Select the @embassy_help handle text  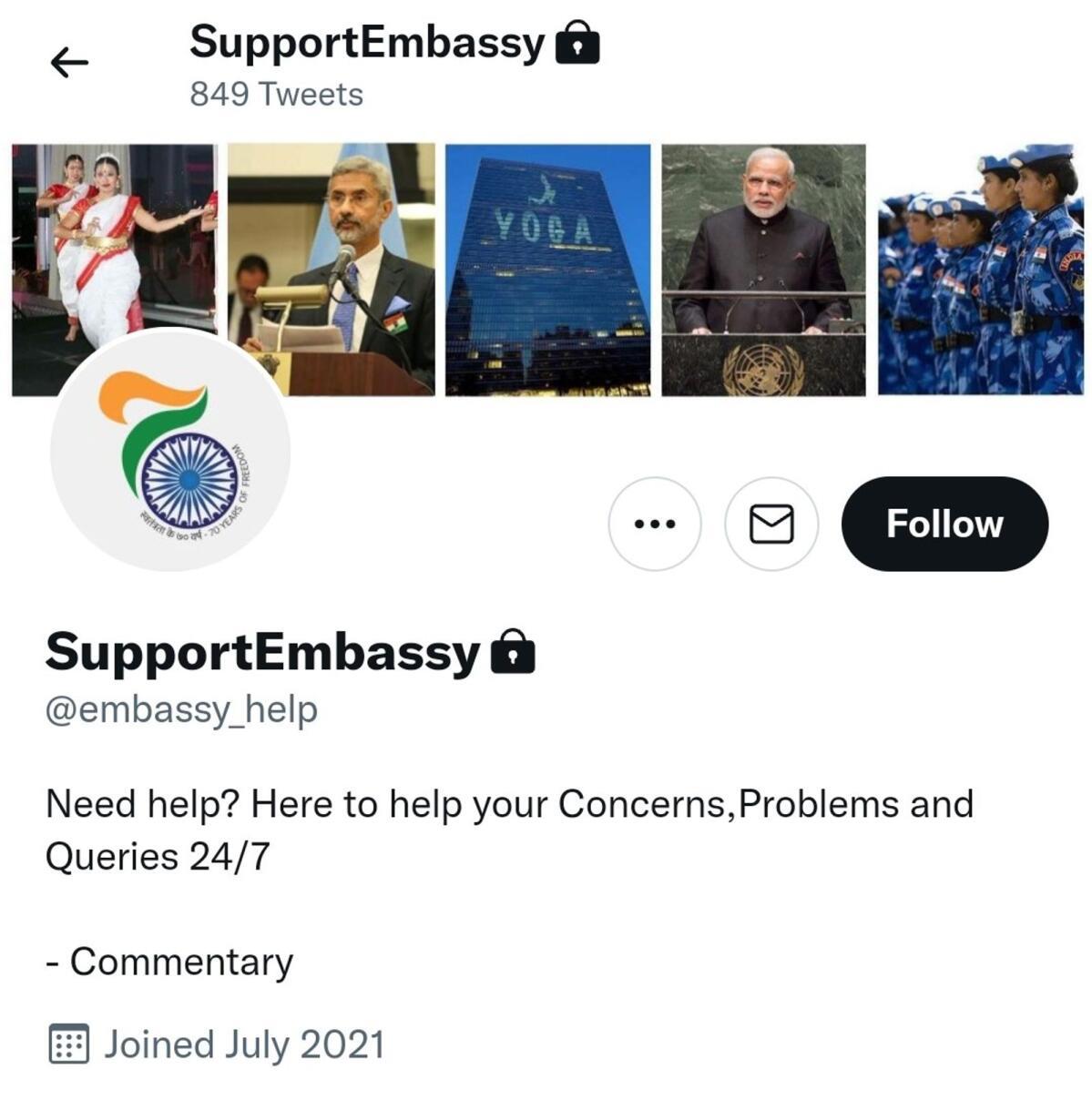pos(181,710)
